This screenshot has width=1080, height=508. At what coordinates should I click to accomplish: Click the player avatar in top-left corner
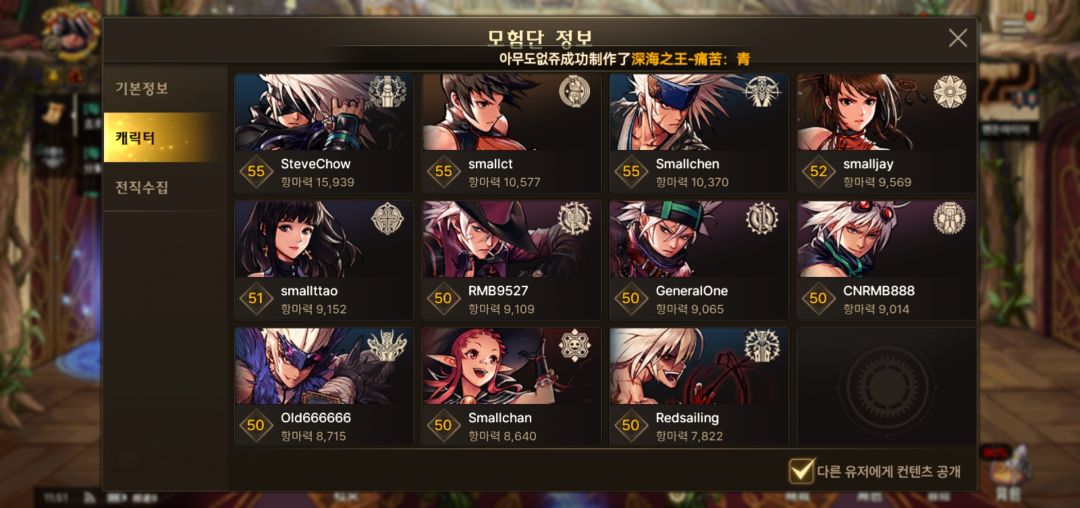tap(70, 33)
